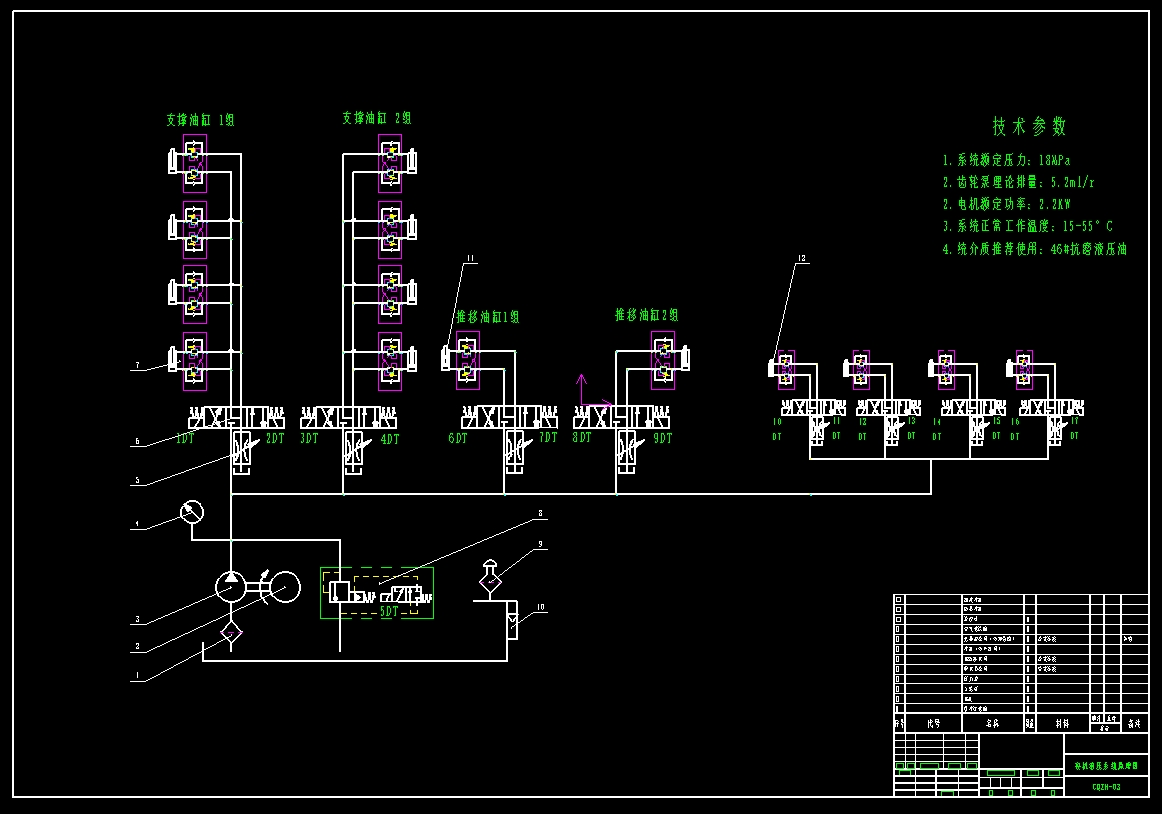Click the 6DT solenoid label

pos(458,438)
